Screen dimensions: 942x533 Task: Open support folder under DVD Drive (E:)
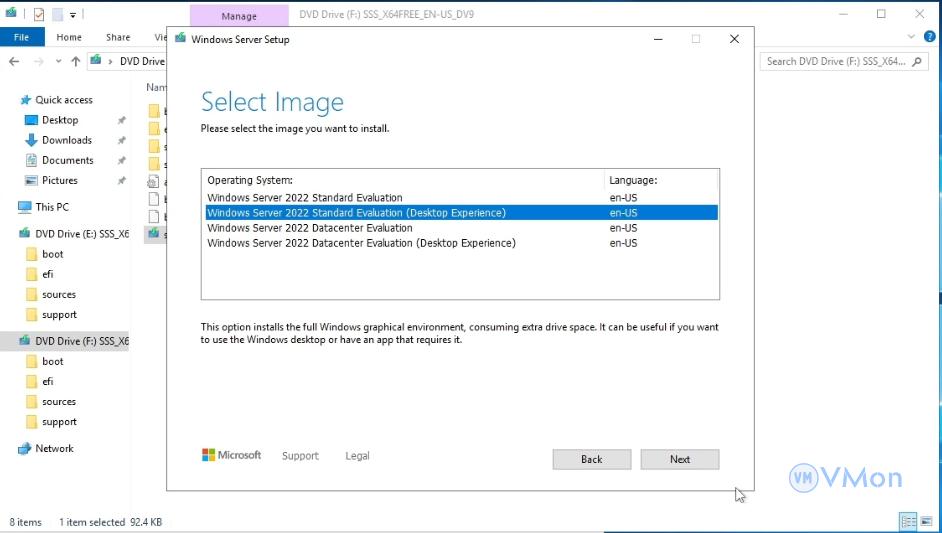pyautogui.click(x=59, y=315)
